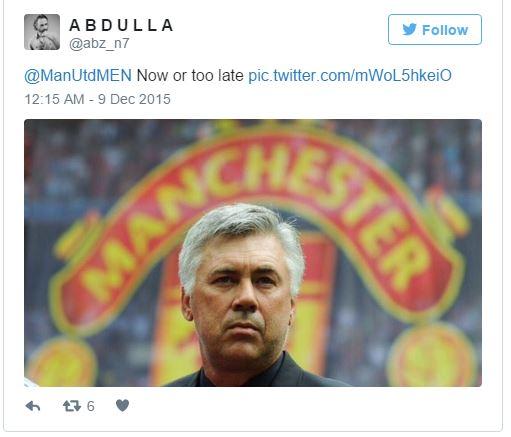Image resolution: width=511 pixels, height=437 pixels.
Task: Retweet using the retweet arrows icon
Action: pos(72,406)
